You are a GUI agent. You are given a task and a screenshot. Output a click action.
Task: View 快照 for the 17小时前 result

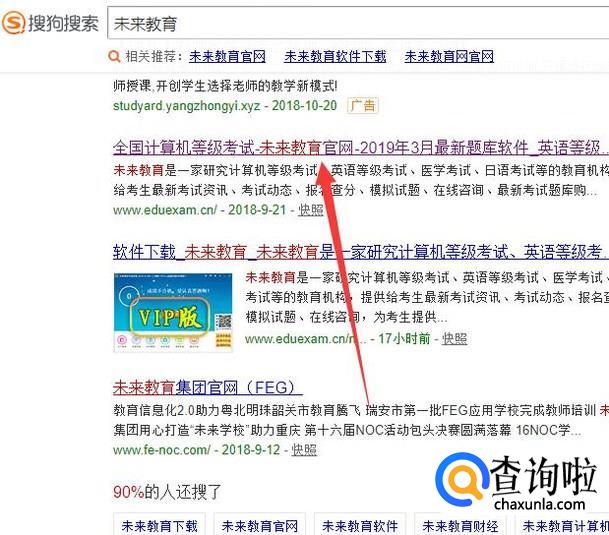point(454,339)
